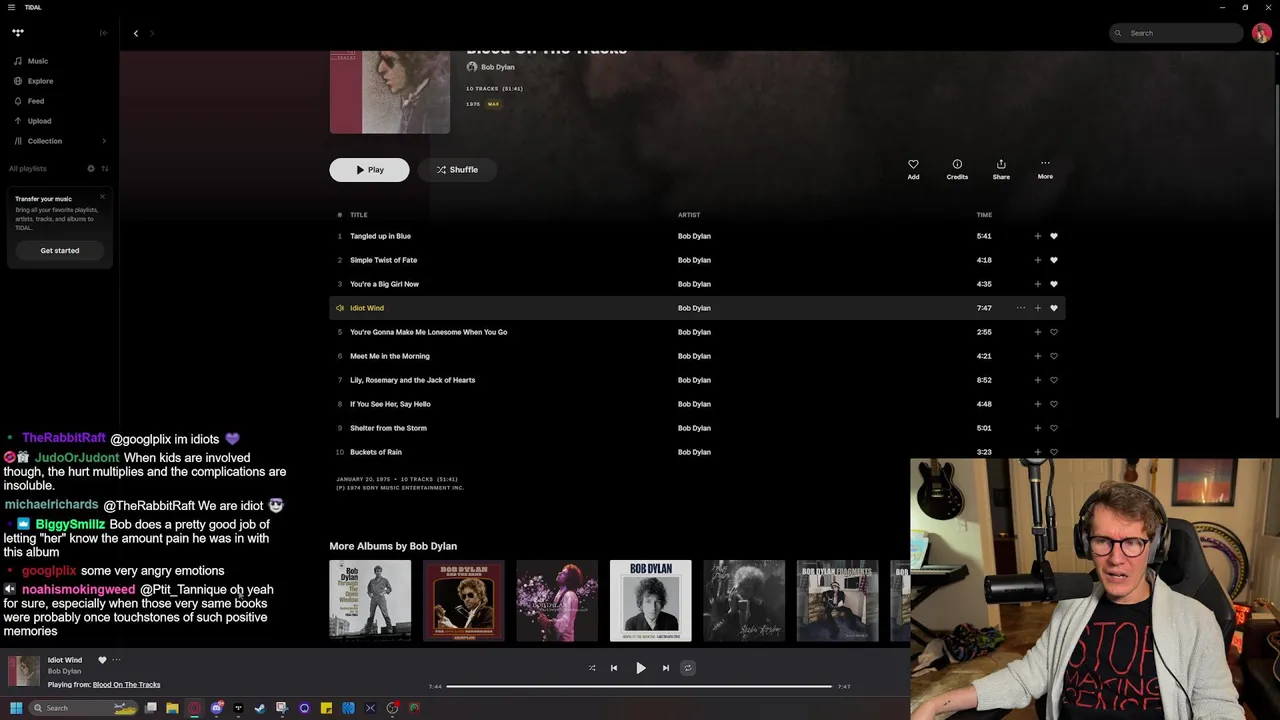Favorite Meet Me in the Morning

click(1054, 356)
